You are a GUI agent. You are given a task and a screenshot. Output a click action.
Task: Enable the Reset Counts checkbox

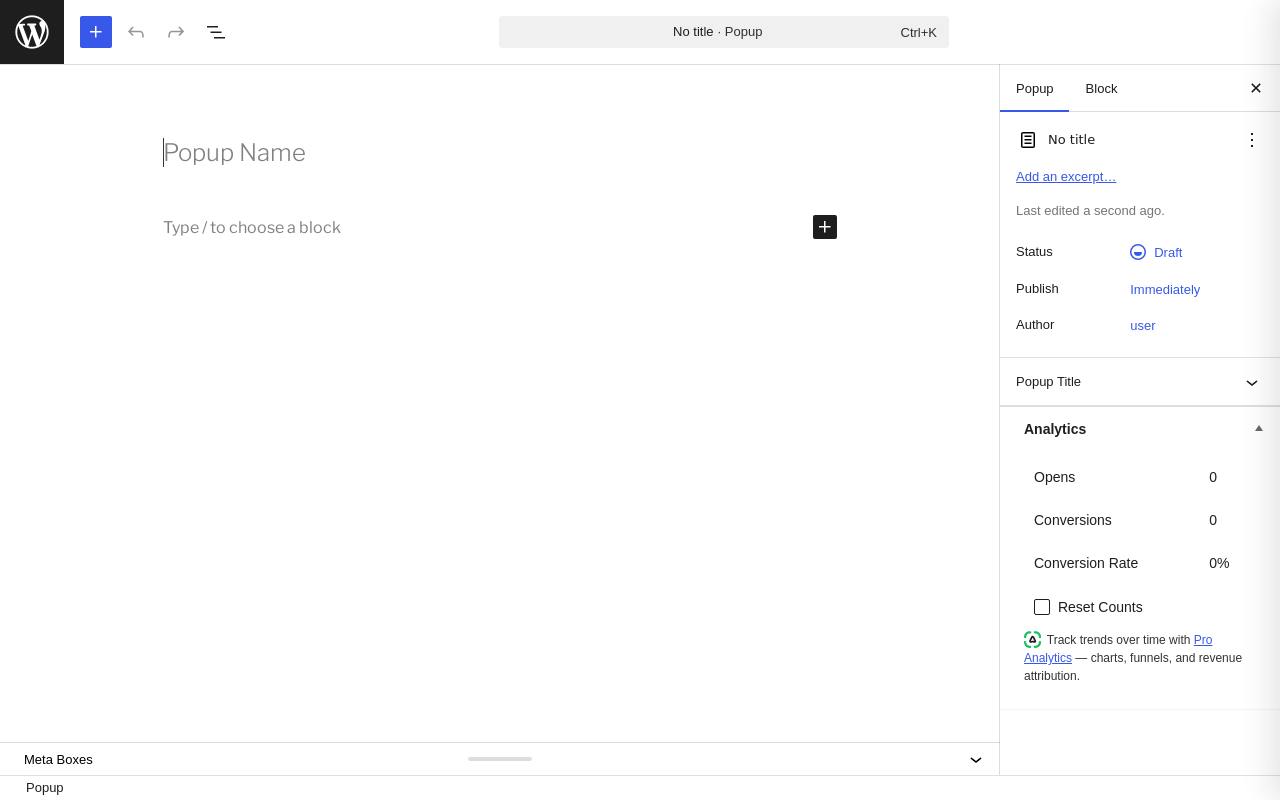(x=1042, y=607)
